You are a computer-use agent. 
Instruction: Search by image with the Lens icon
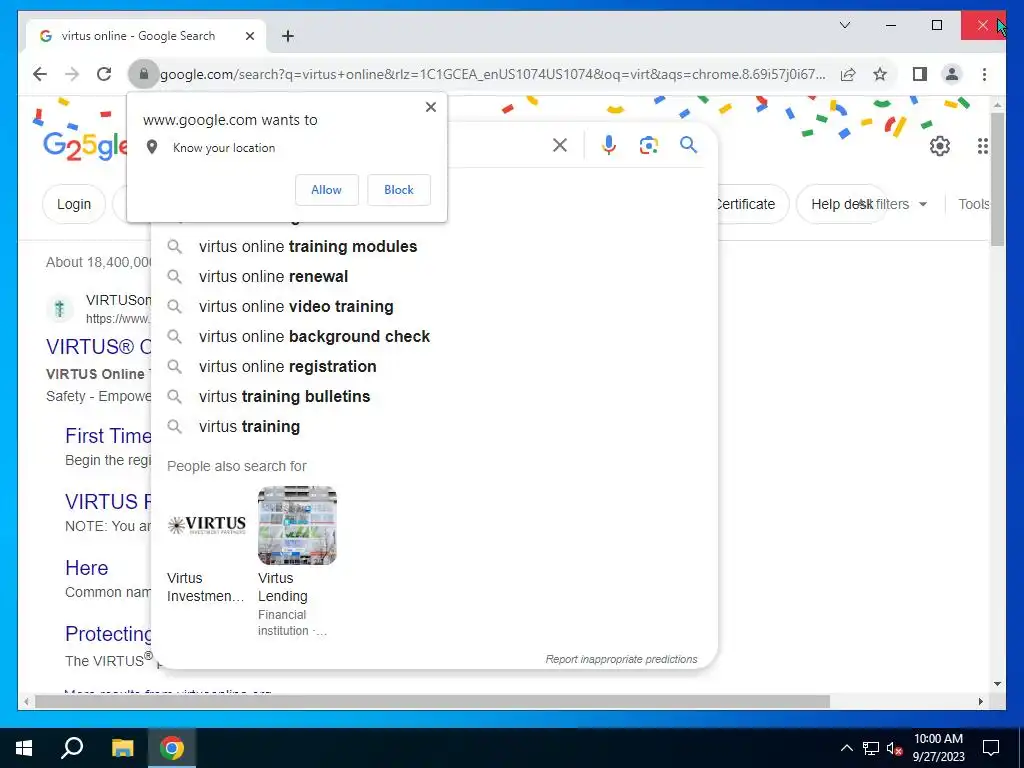pyautogui.click(x=648, y=145)
